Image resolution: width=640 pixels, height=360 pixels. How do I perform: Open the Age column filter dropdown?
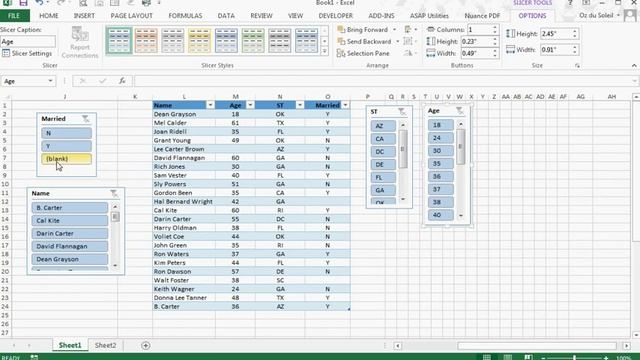(x=250, y=105)
